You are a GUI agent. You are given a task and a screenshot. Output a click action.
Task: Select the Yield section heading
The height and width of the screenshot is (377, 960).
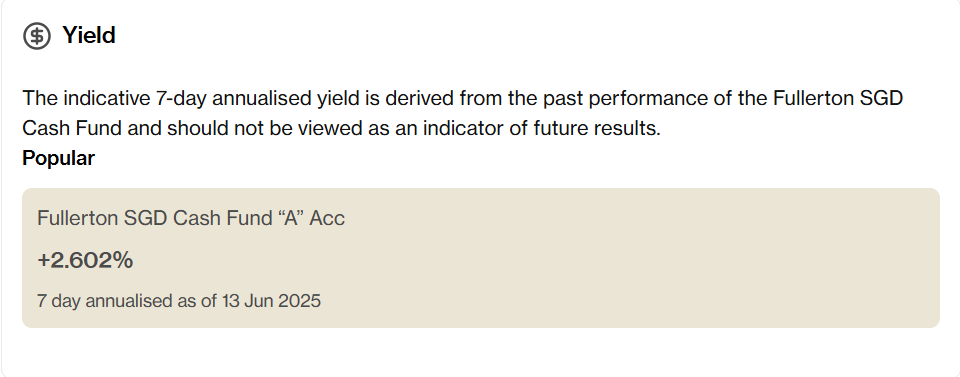pyautogui.click(x=89, y=35)
